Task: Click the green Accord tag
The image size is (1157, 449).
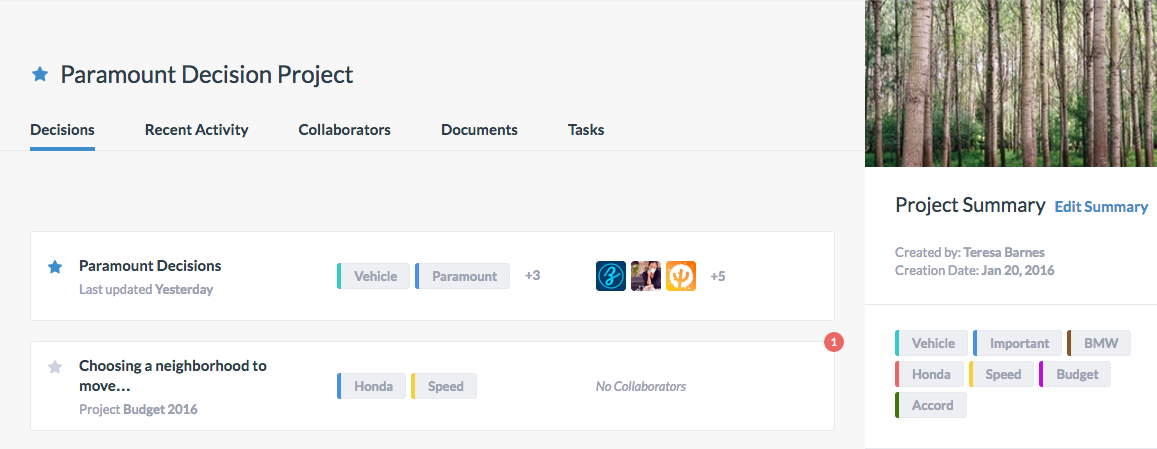Action: pyautogui.click(x=930, y=405)
